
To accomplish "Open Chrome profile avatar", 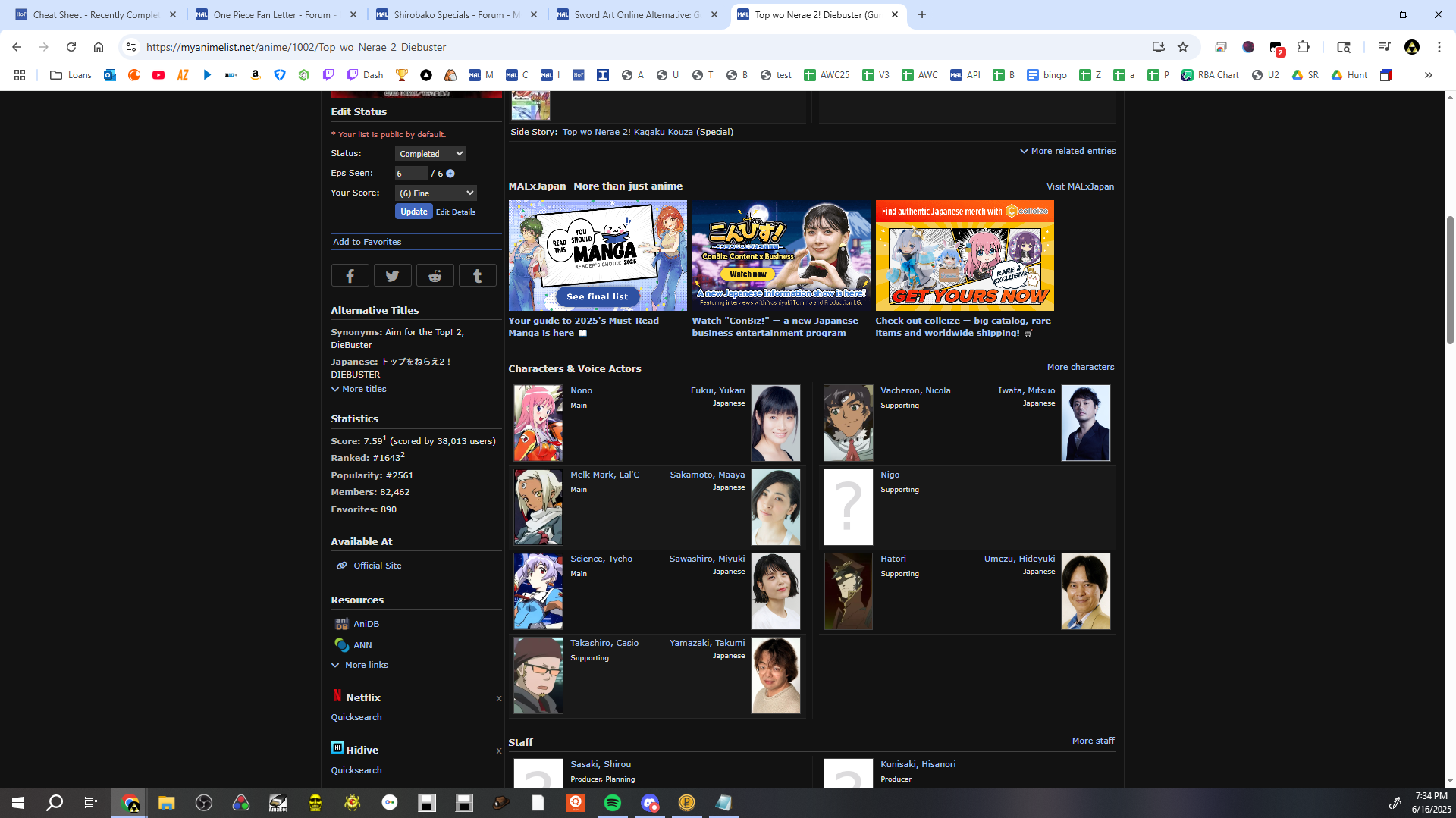I will 1412,47.
